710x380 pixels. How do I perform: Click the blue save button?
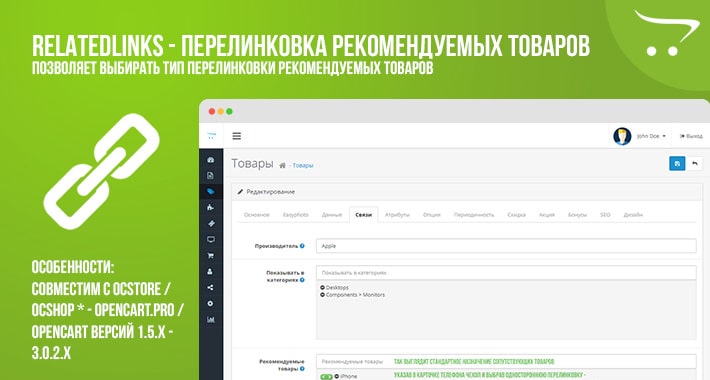pyautogui.click(x=677, y=164)
